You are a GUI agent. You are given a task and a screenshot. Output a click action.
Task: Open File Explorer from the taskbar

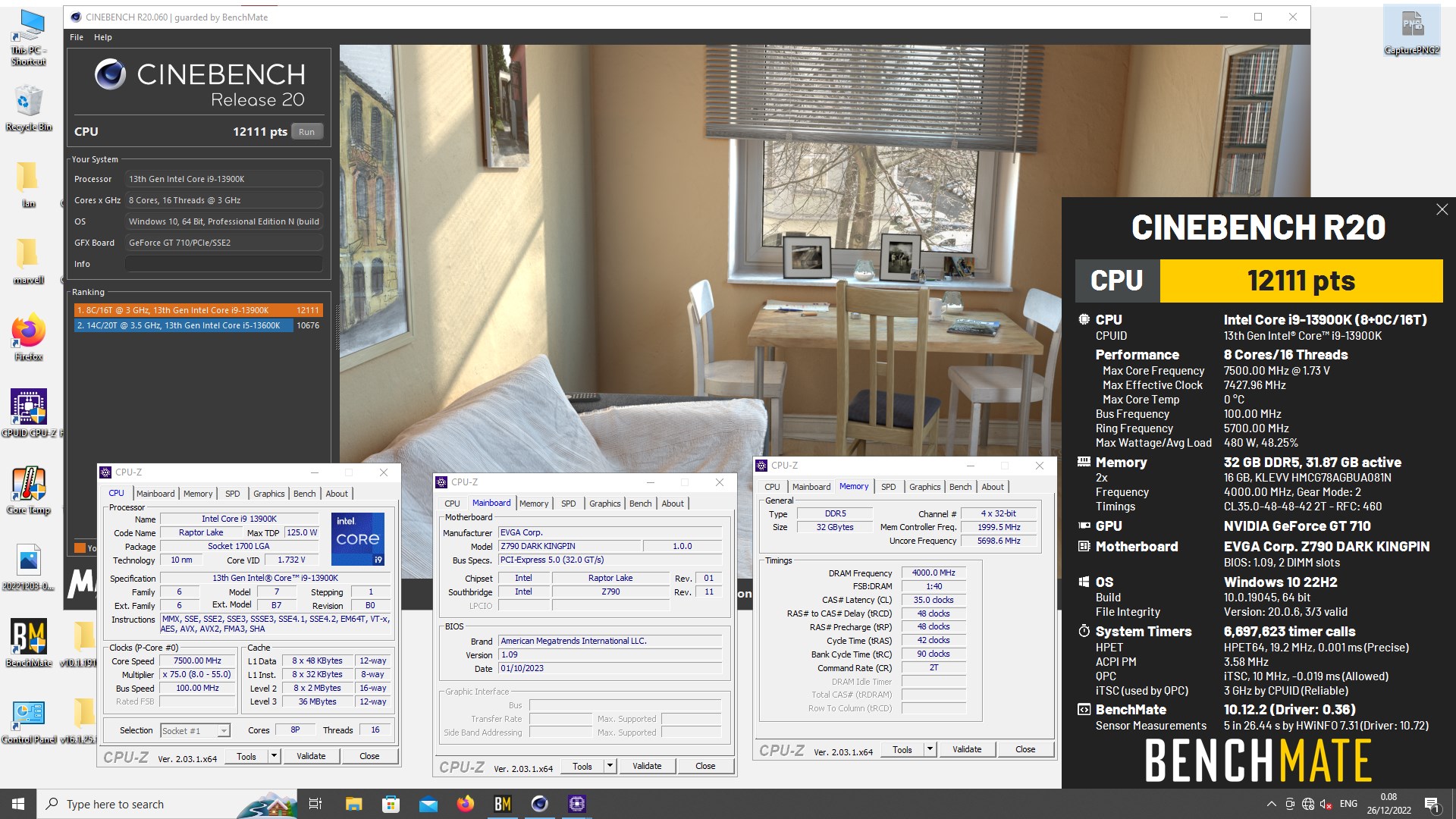[353, 804]
